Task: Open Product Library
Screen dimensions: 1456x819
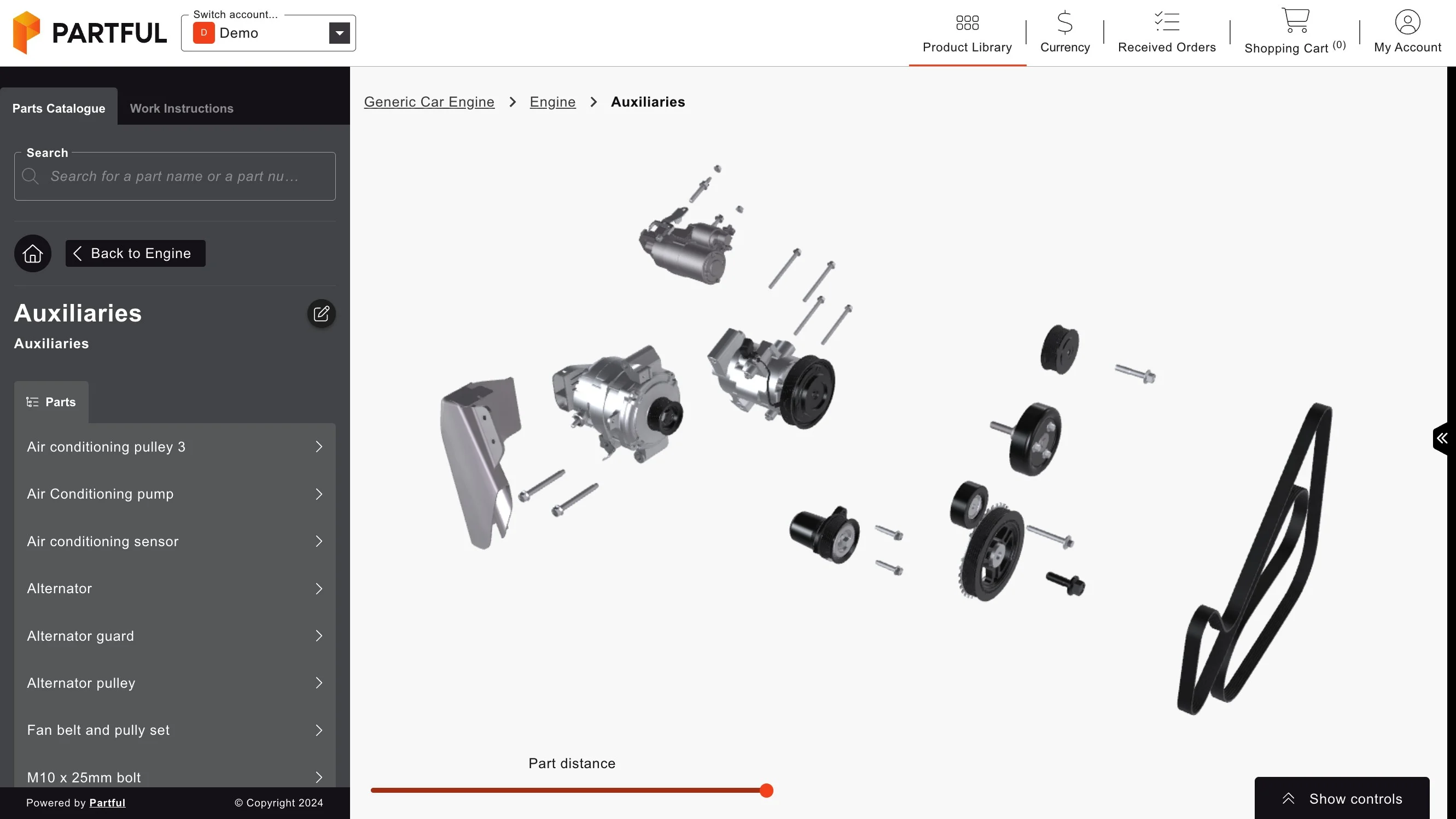Action: point(967,33)
